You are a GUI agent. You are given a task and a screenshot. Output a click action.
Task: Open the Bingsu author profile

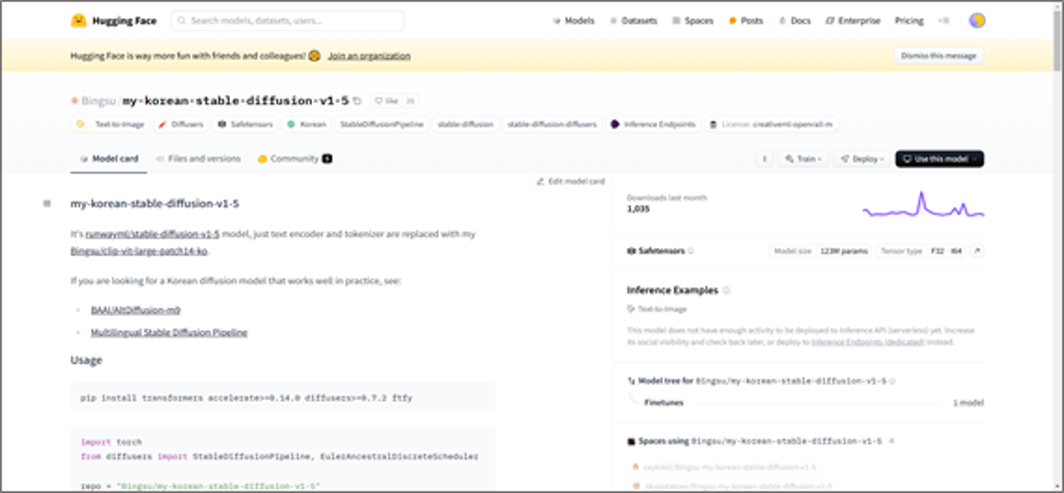click(x=99, y=101)
